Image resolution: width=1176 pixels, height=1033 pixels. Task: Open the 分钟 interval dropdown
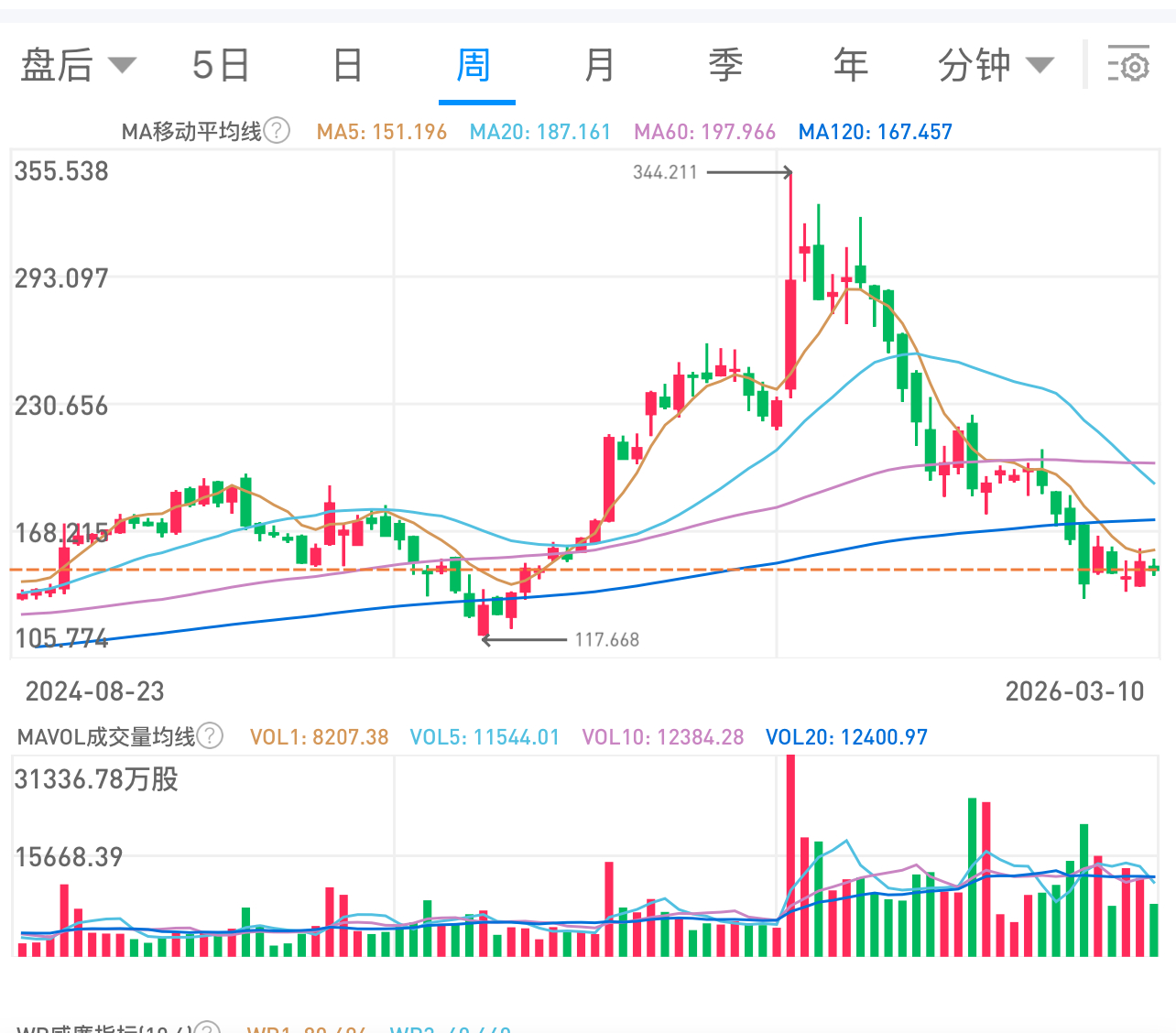tap(996, 64)
